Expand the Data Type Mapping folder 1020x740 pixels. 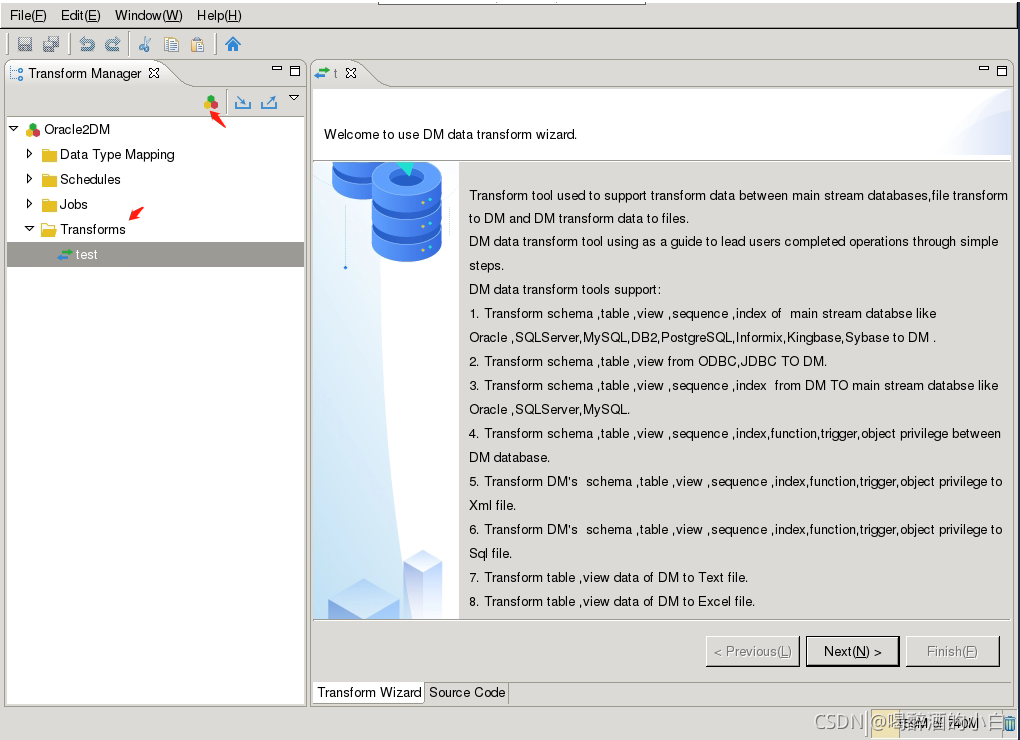(x=29, y=154)
